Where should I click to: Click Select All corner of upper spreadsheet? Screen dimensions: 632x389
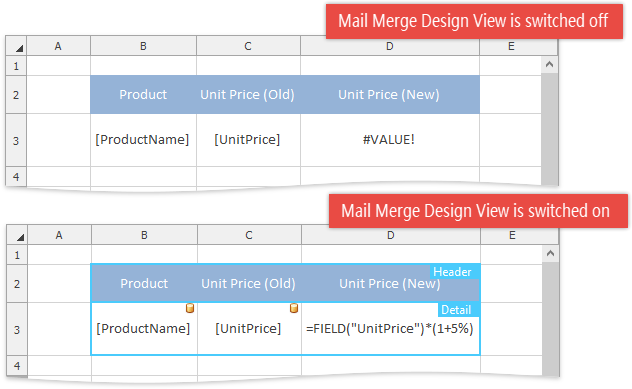16,46
